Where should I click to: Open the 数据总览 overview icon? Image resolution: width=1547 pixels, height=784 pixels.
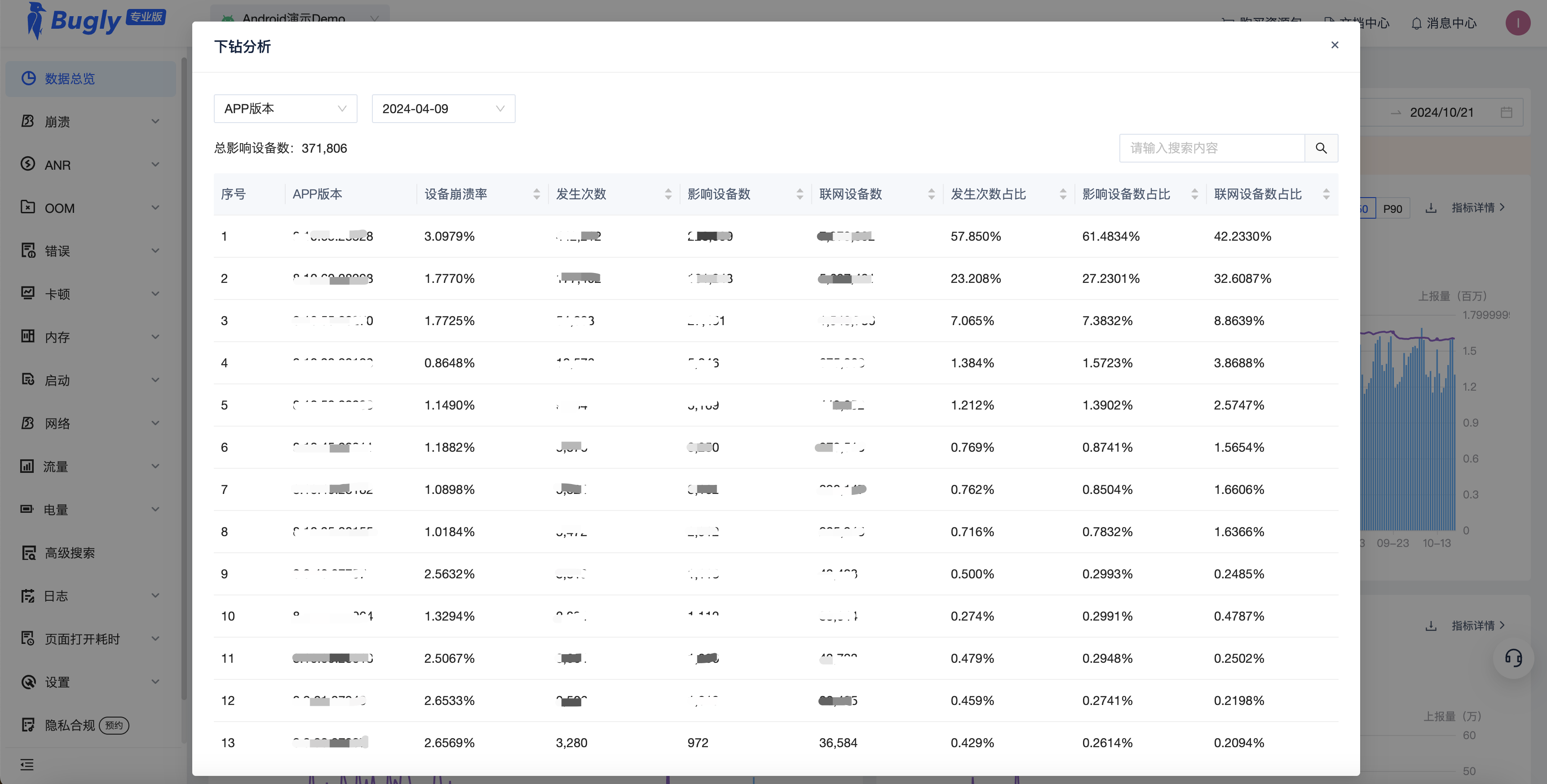tap(28, 78)
